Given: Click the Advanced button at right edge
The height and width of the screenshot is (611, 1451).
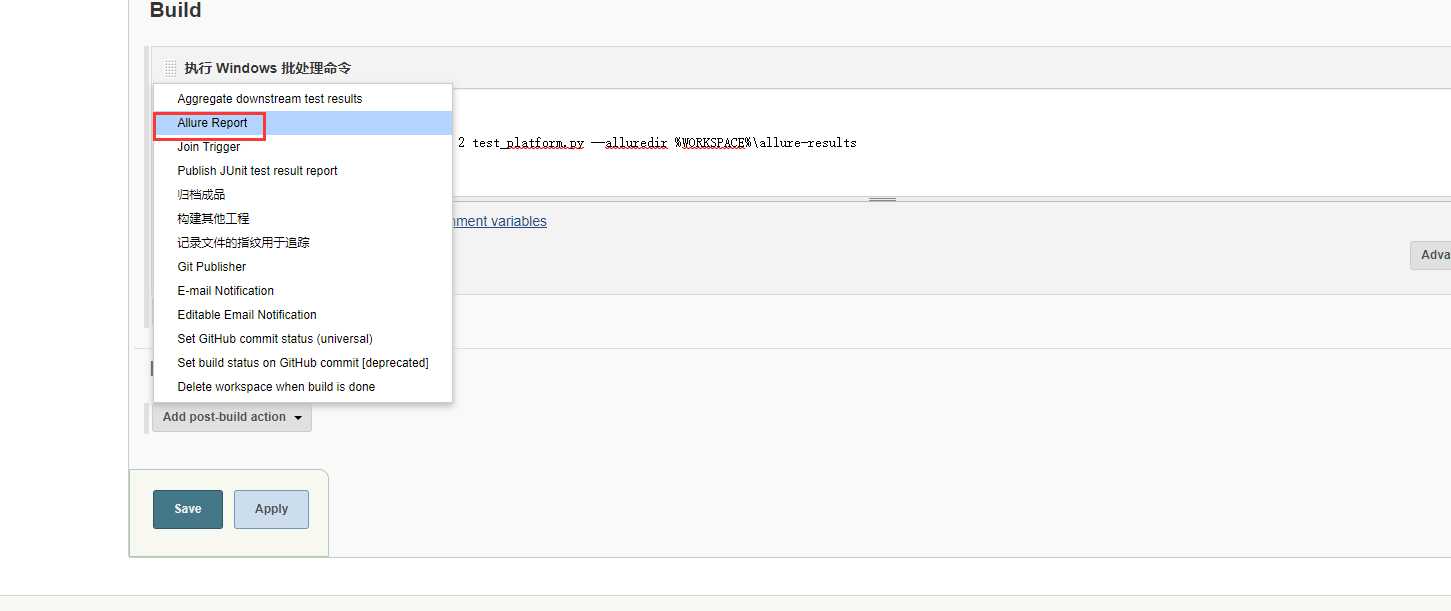Looking at the screenshot, I should (x=1431, y=255).
